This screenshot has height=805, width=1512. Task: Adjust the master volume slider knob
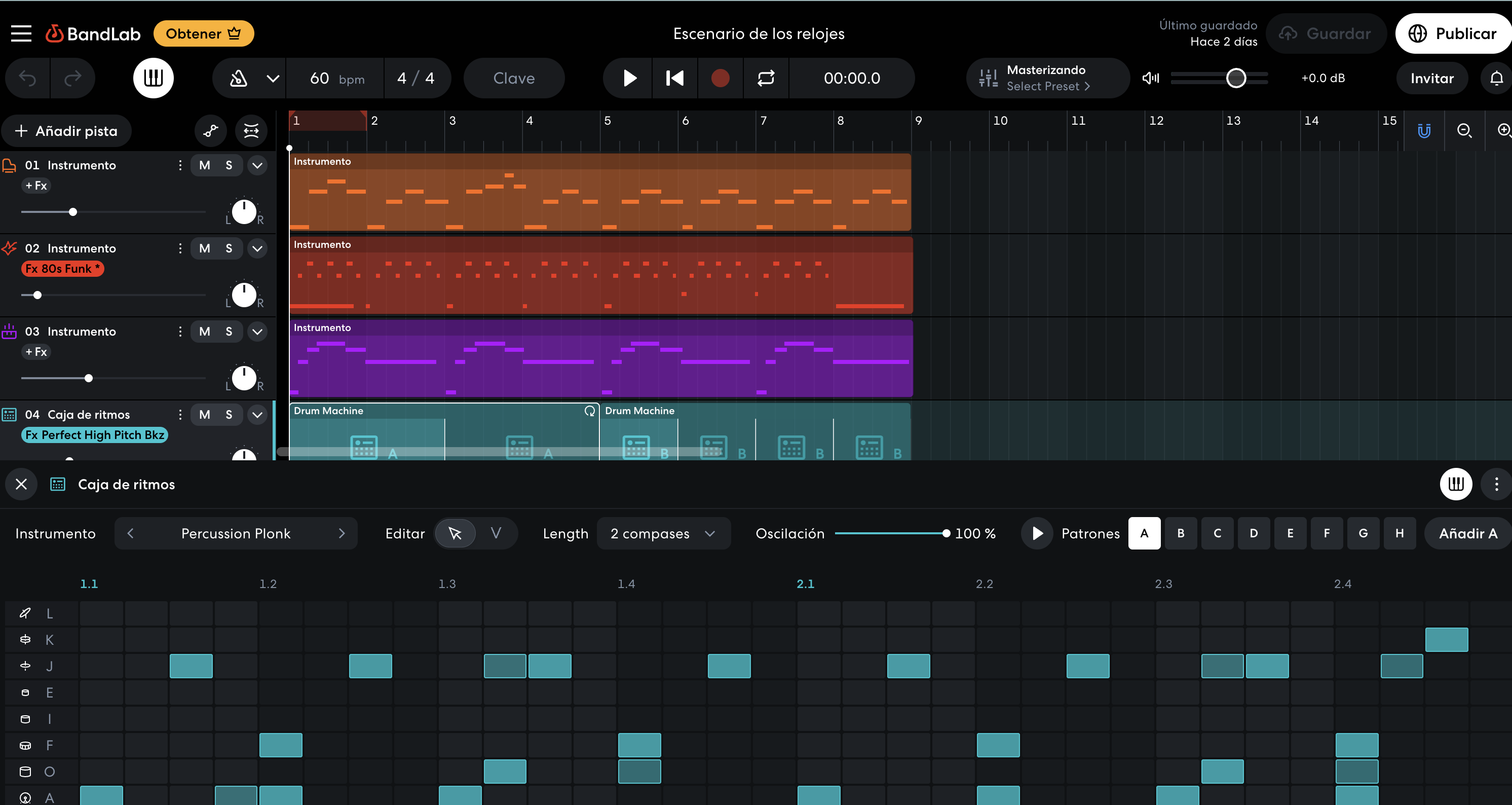pos(1236,78)
